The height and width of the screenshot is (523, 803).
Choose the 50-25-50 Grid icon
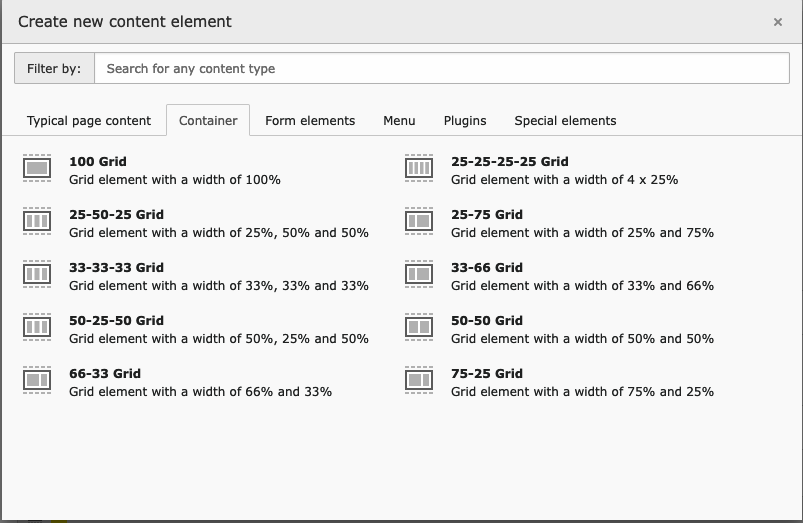click(x=37, y=327)
